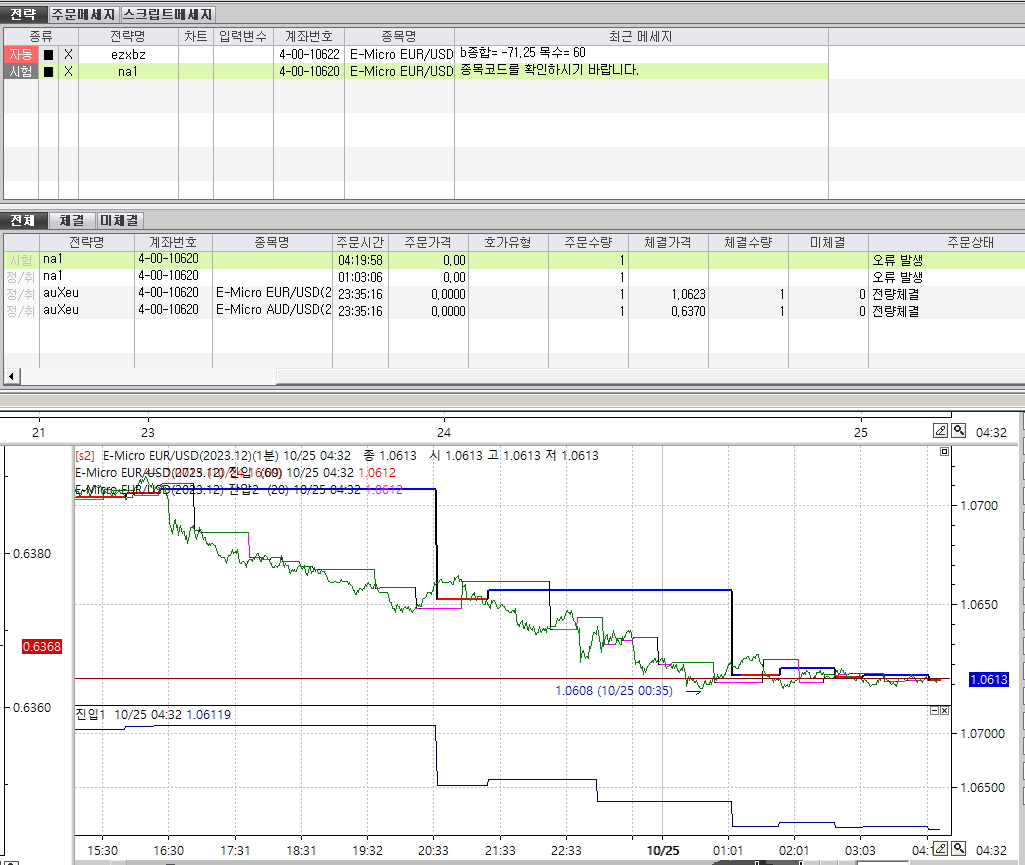Close the 진입1 indicator sub-panel
The height and width of the screenshot is (865, 1025).
click(944, 710)
